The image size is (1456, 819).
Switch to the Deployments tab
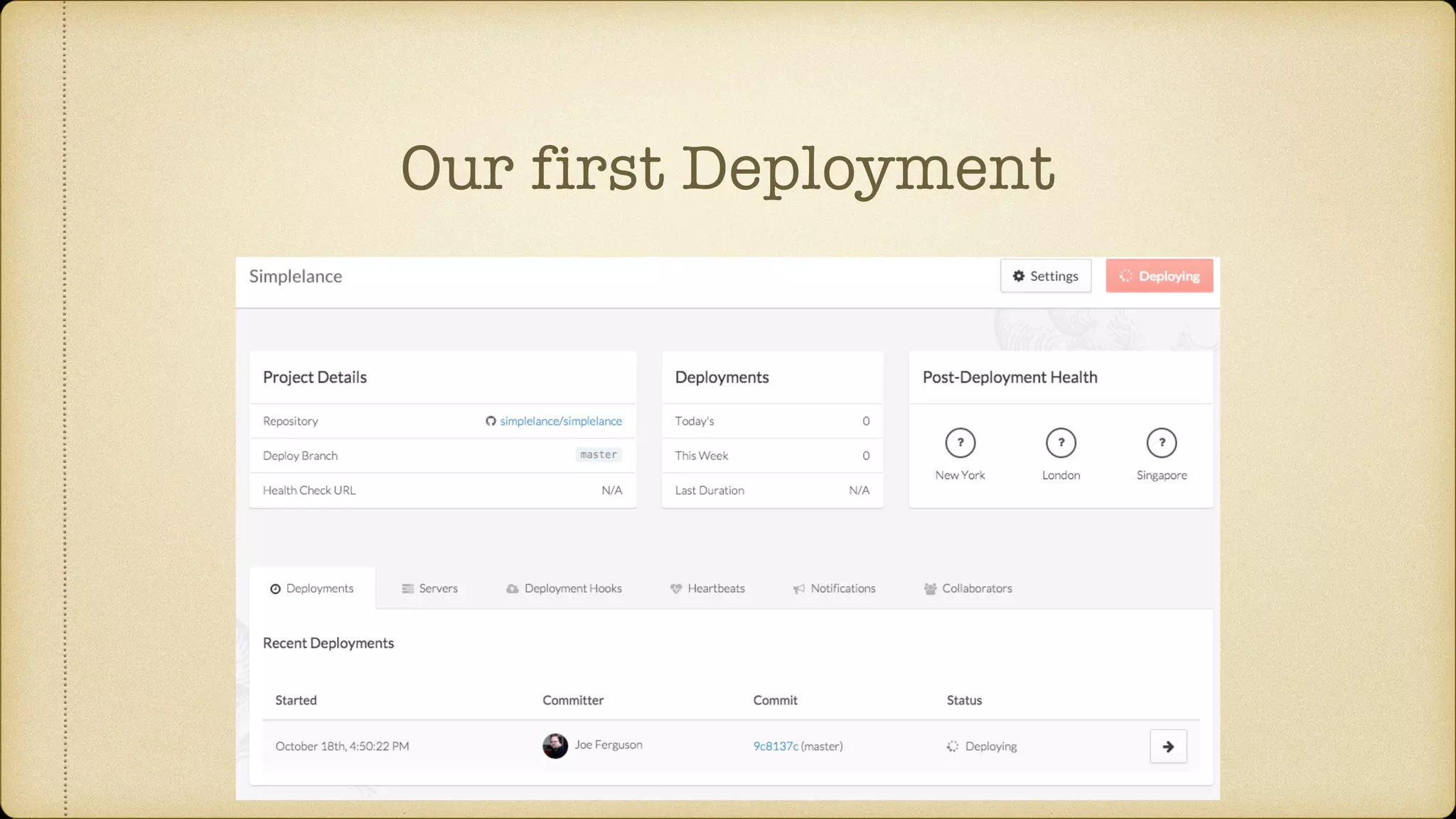click(312, 589)
